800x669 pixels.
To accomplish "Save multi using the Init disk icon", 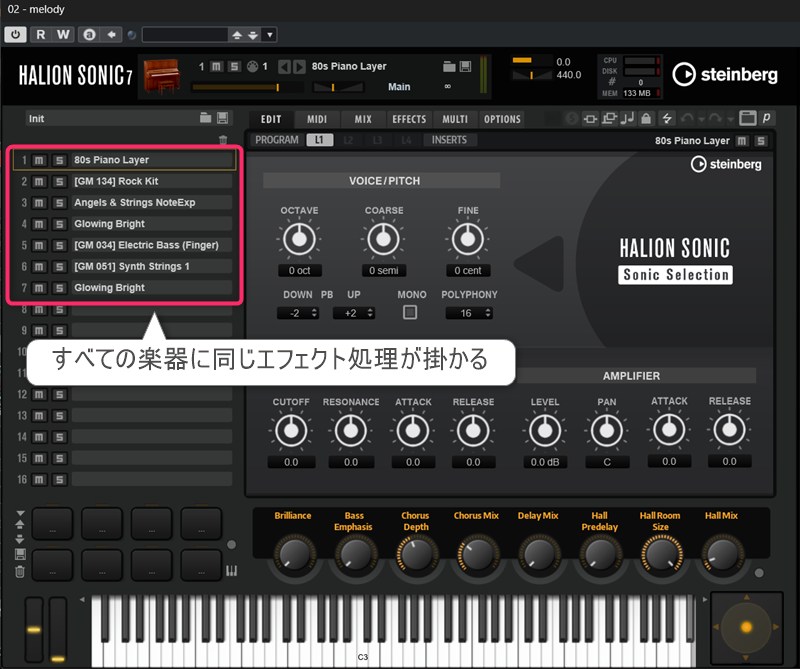I will click(x=222, y=118).
